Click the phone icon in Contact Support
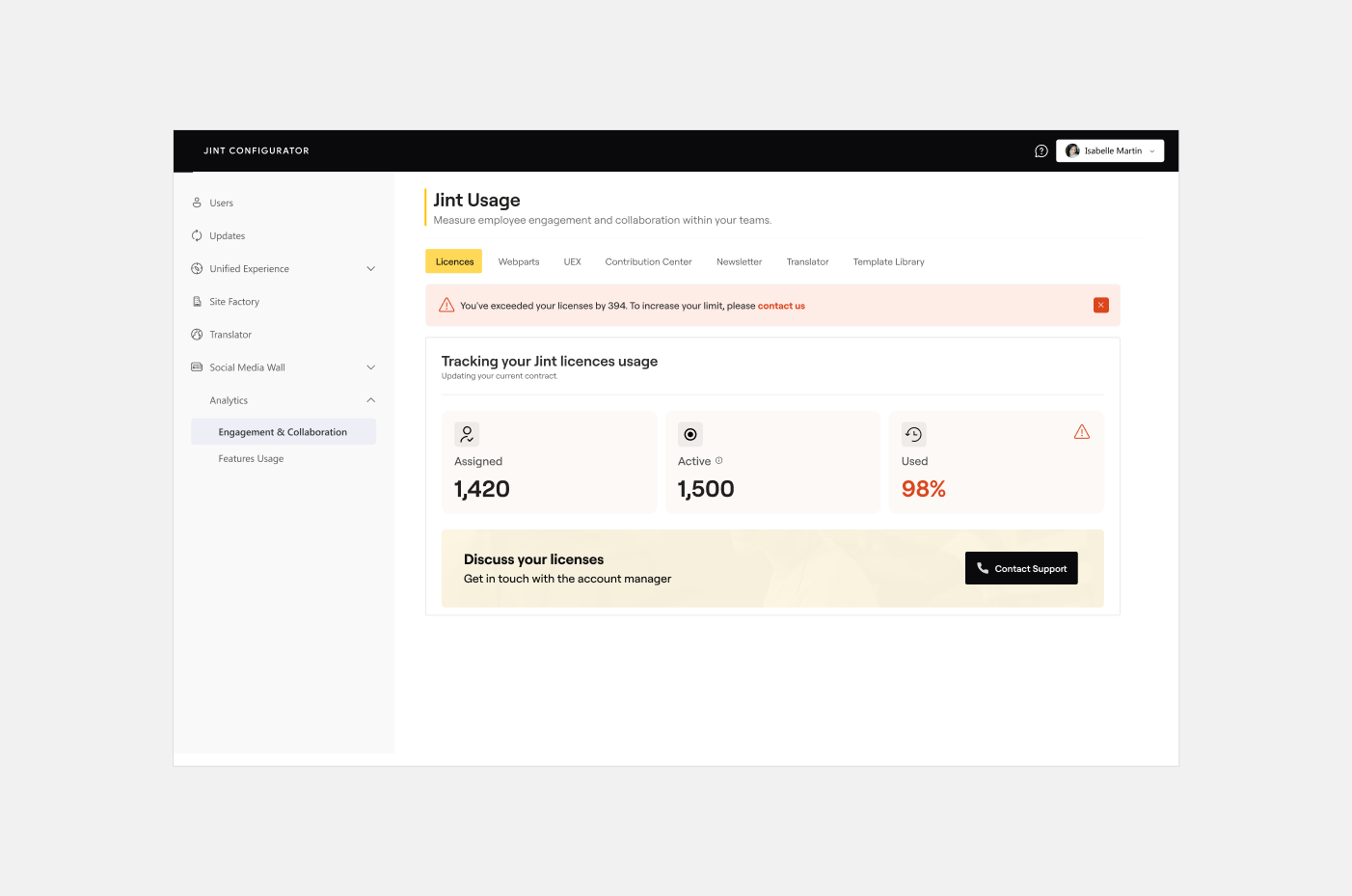1352x896 pixels. point(983,568)
